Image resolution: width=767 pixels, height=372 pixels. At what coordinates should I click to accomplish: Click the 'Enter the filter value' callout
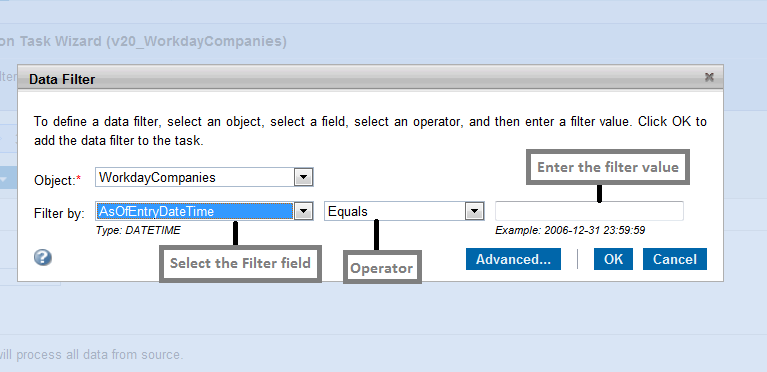[608, 167]
